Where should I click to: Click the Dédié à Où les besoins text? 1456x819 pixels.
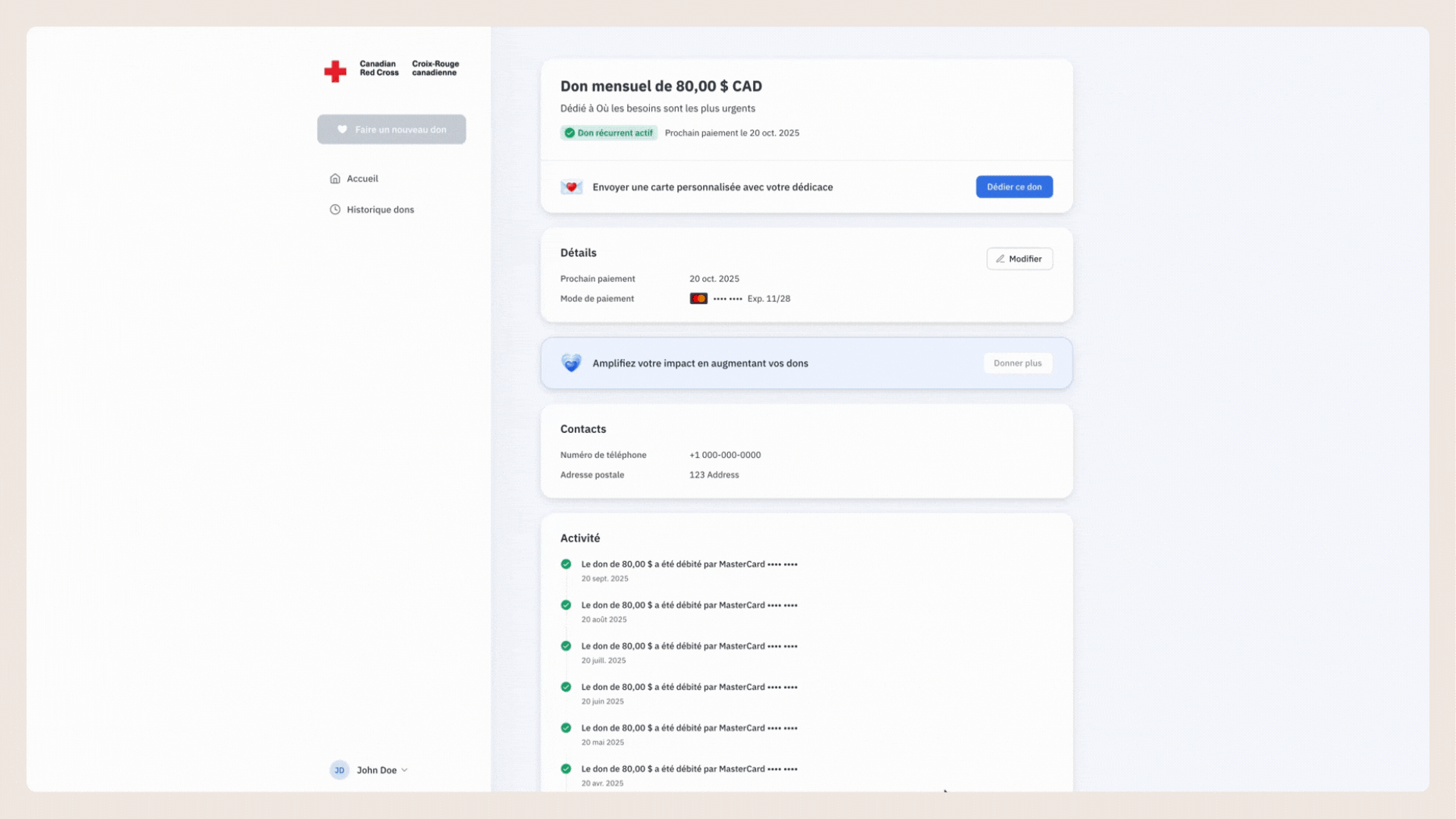[x=657, y=108]
